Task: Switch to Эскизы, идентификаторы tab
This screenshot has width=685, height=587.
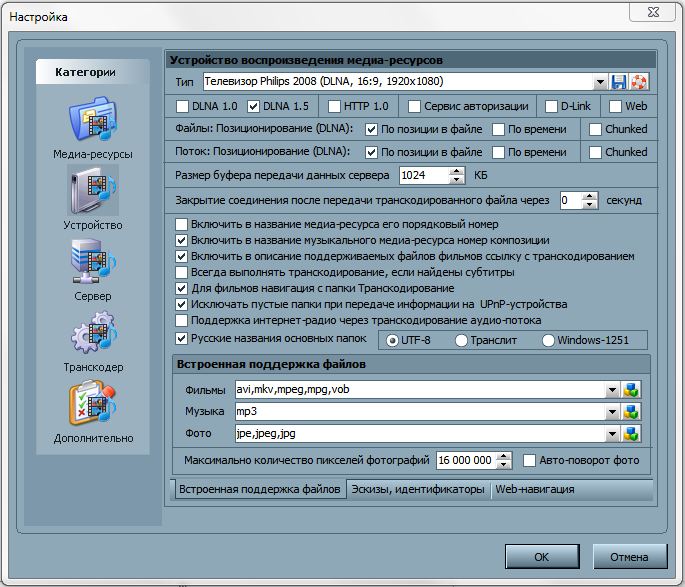Action: point(418,490)
